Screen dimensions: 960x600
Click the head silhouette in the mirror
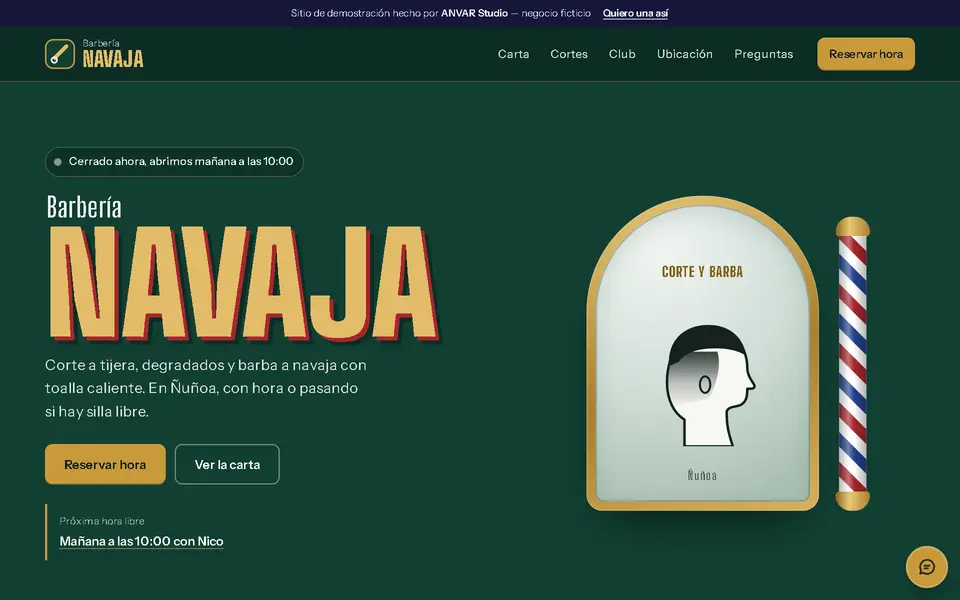pyautogui.click(x=710, y=385)
